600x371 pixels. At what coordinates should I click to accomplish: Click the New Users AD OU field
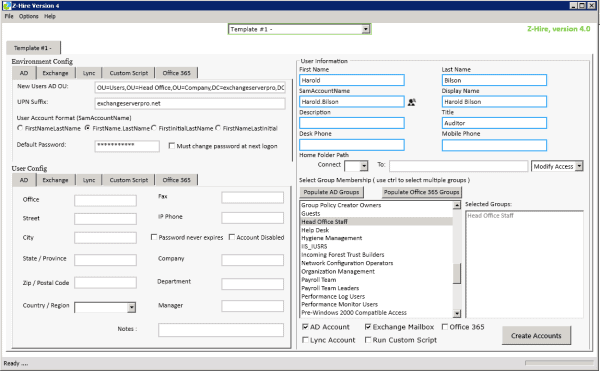(x=190, y=88)
